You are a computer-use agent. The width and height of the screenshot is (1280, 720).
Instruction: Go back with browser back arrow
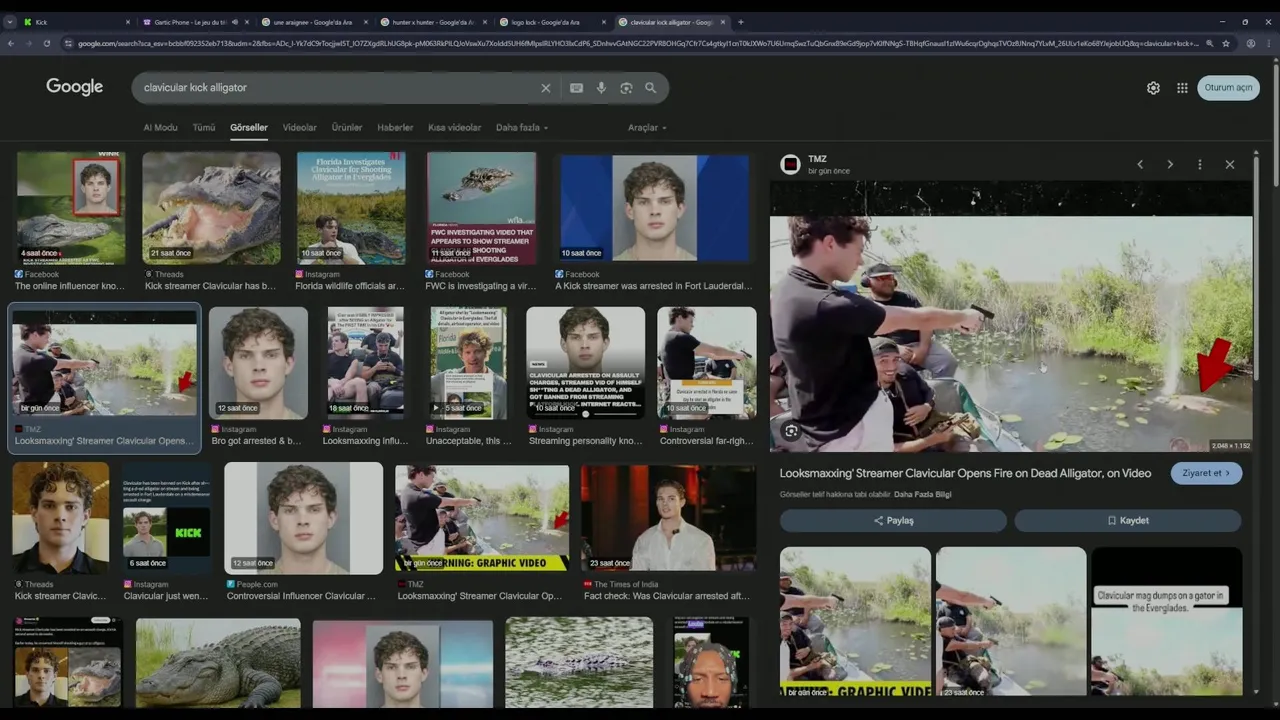point(11,43)
